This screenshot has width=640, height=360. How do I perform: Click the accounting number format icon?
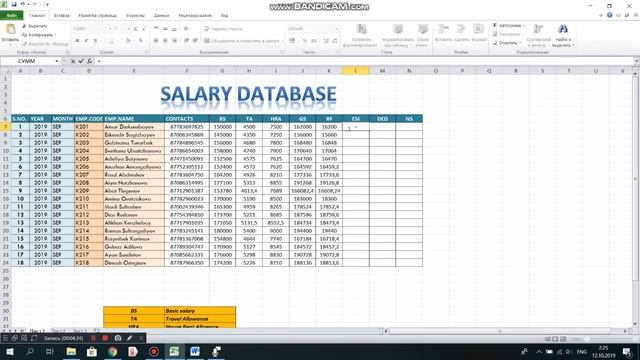[293, 41]
